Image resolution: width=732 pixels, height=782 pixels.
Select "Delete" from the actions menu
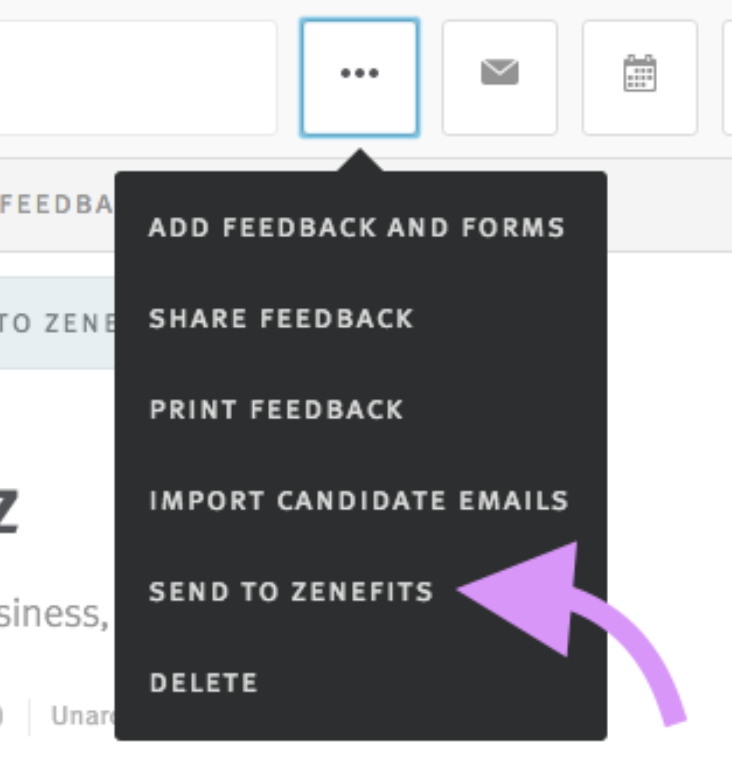point(203,683)
